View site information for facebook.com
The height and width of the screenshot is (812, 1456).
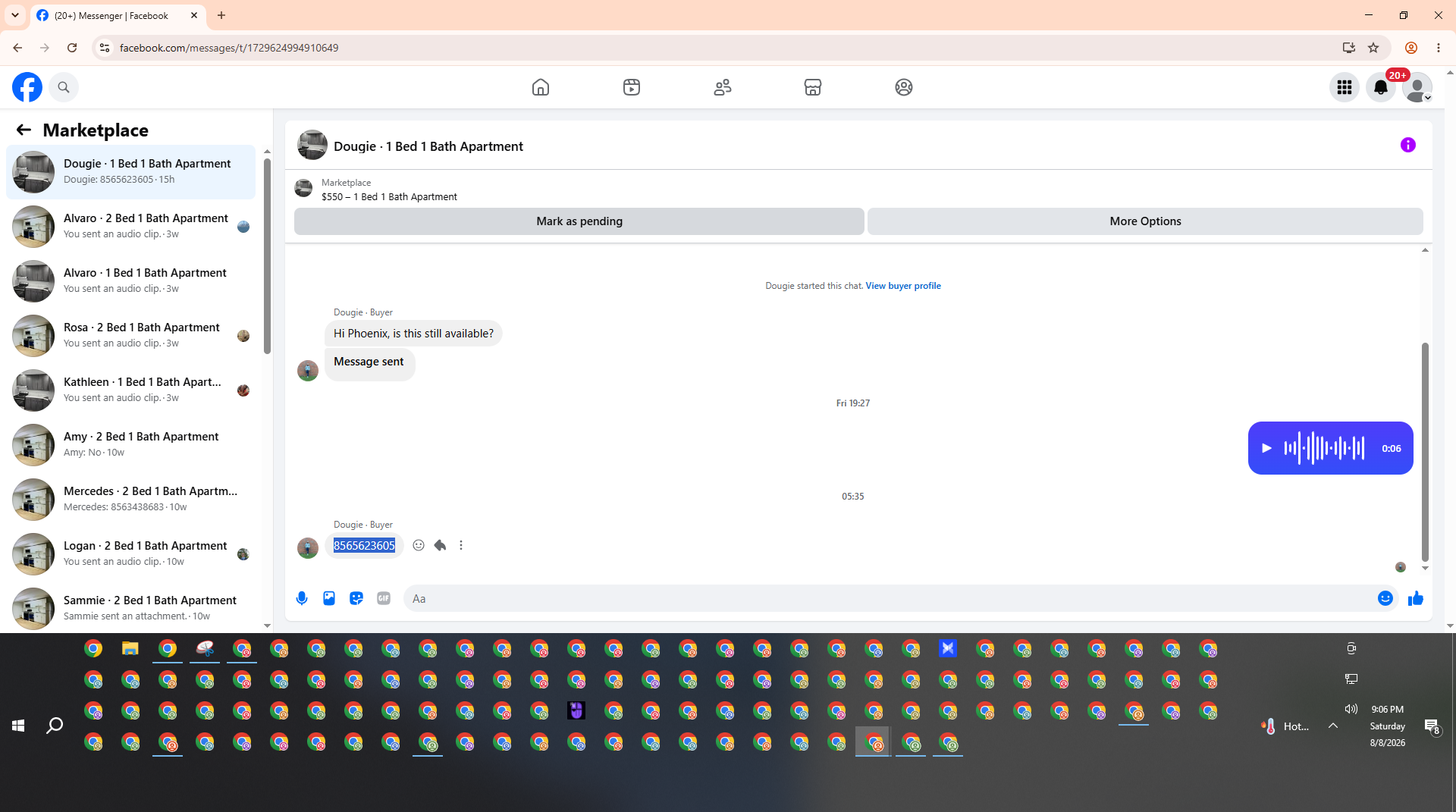tap(105, 48)
